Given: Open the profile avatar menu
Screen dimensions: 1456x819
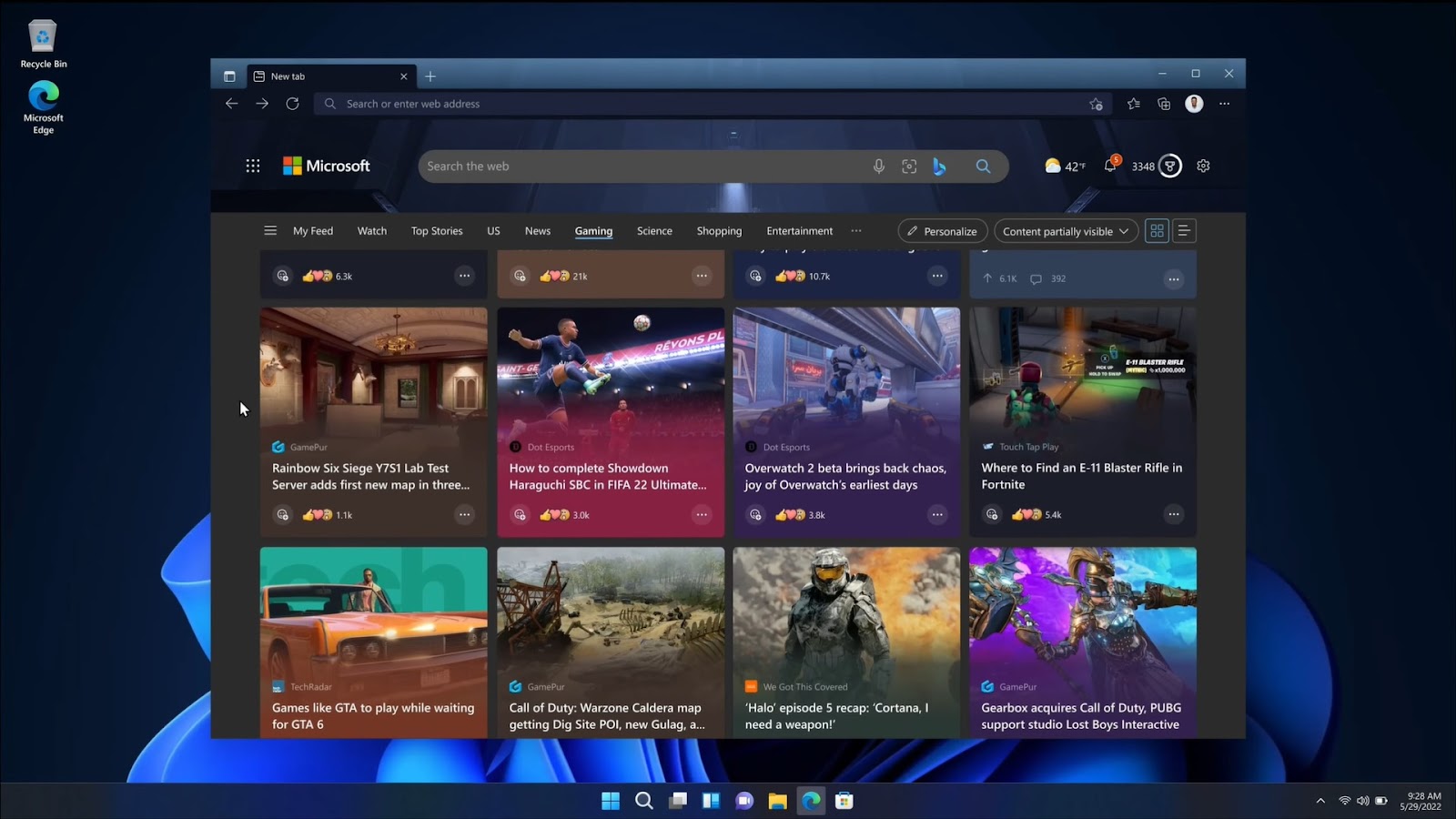Looking at the screenshot, I should pos(1194,104).
